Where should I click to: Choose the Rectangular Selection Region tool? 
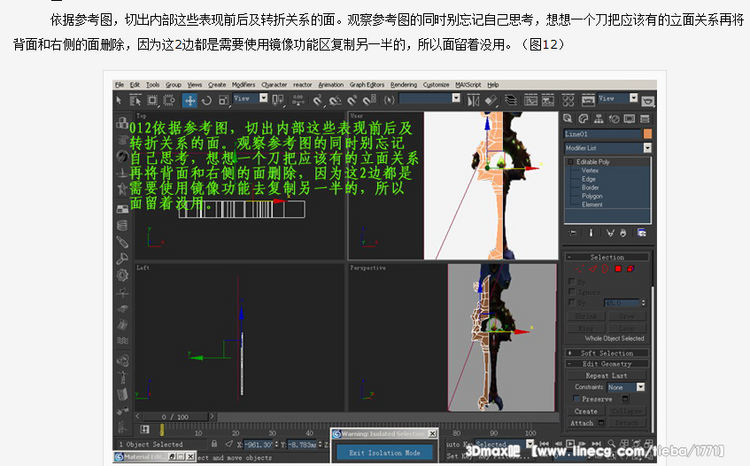(152, 100)
